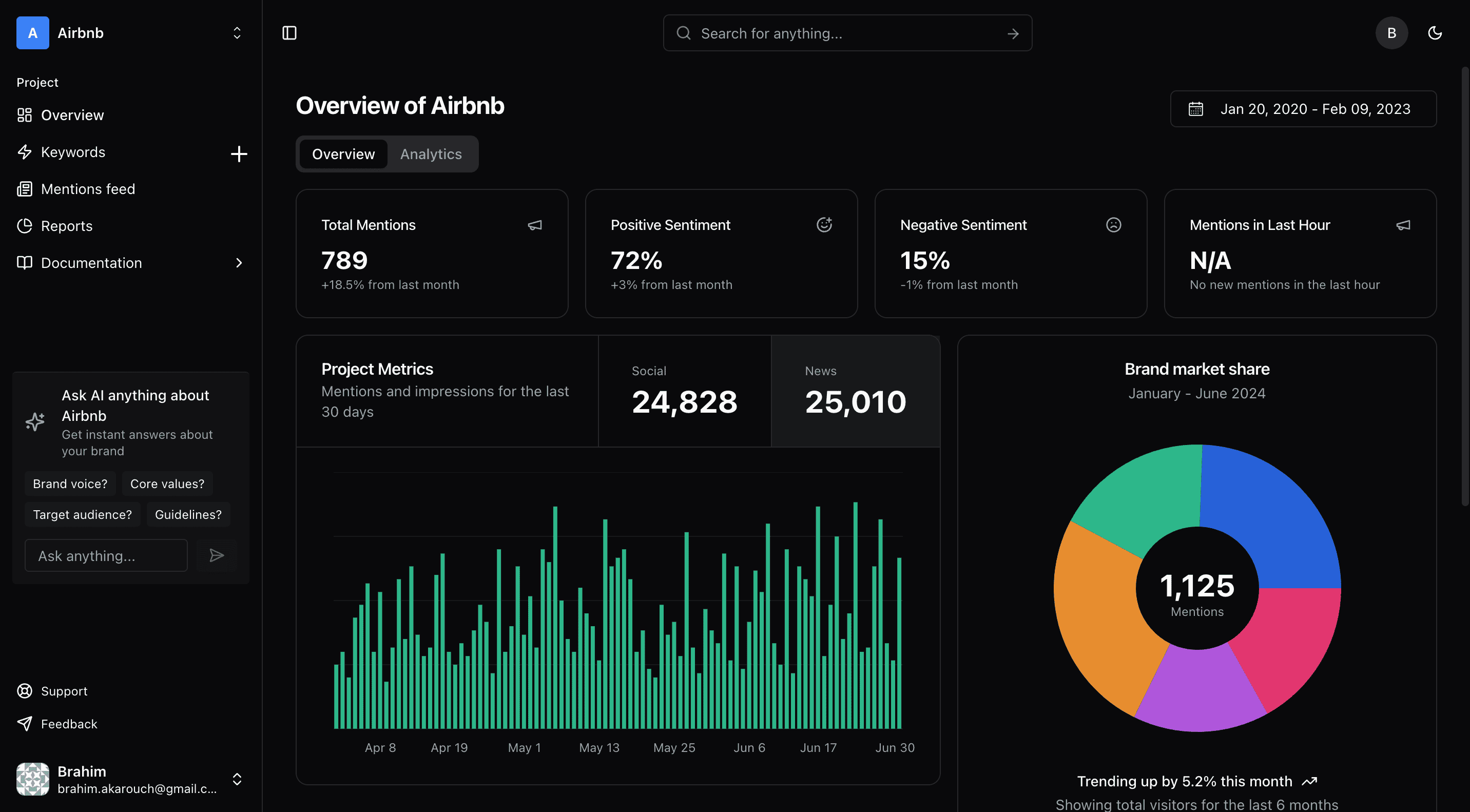Select the Overview tab

[343, 154]
